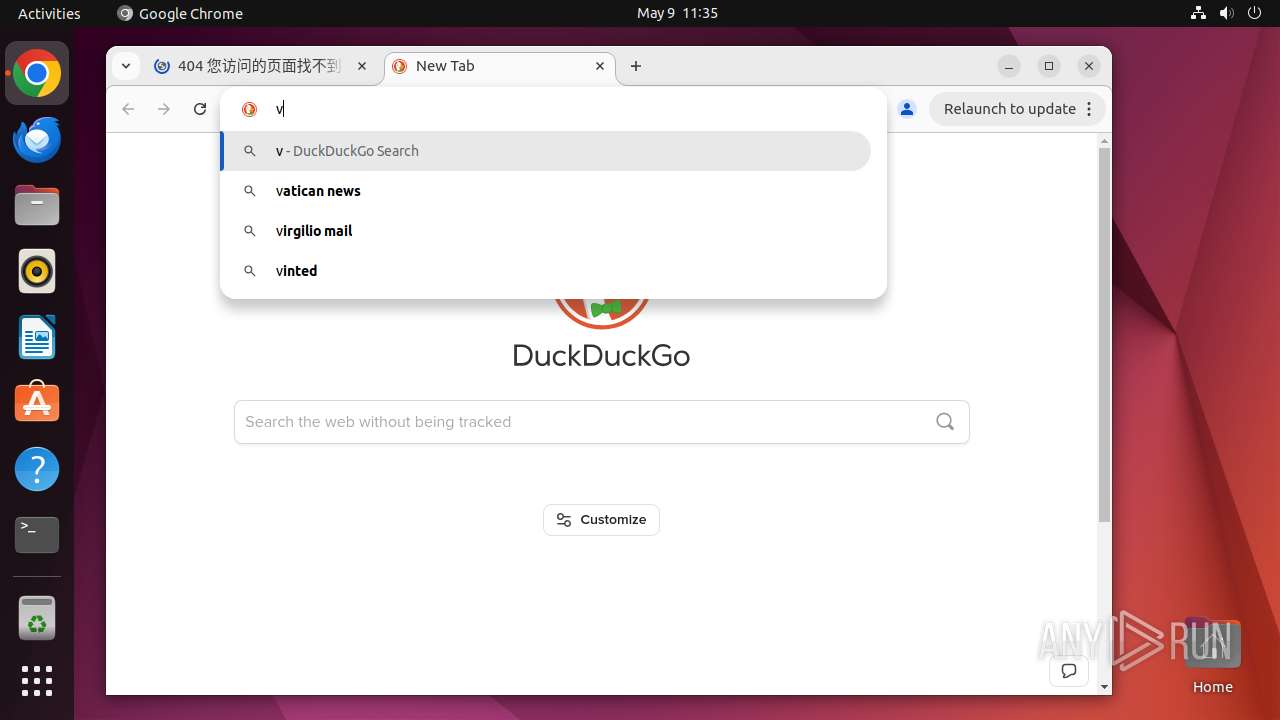The height and width of the screenshot is (720, 1280).
Task: Open network status in system tray
Action: 1198,13
